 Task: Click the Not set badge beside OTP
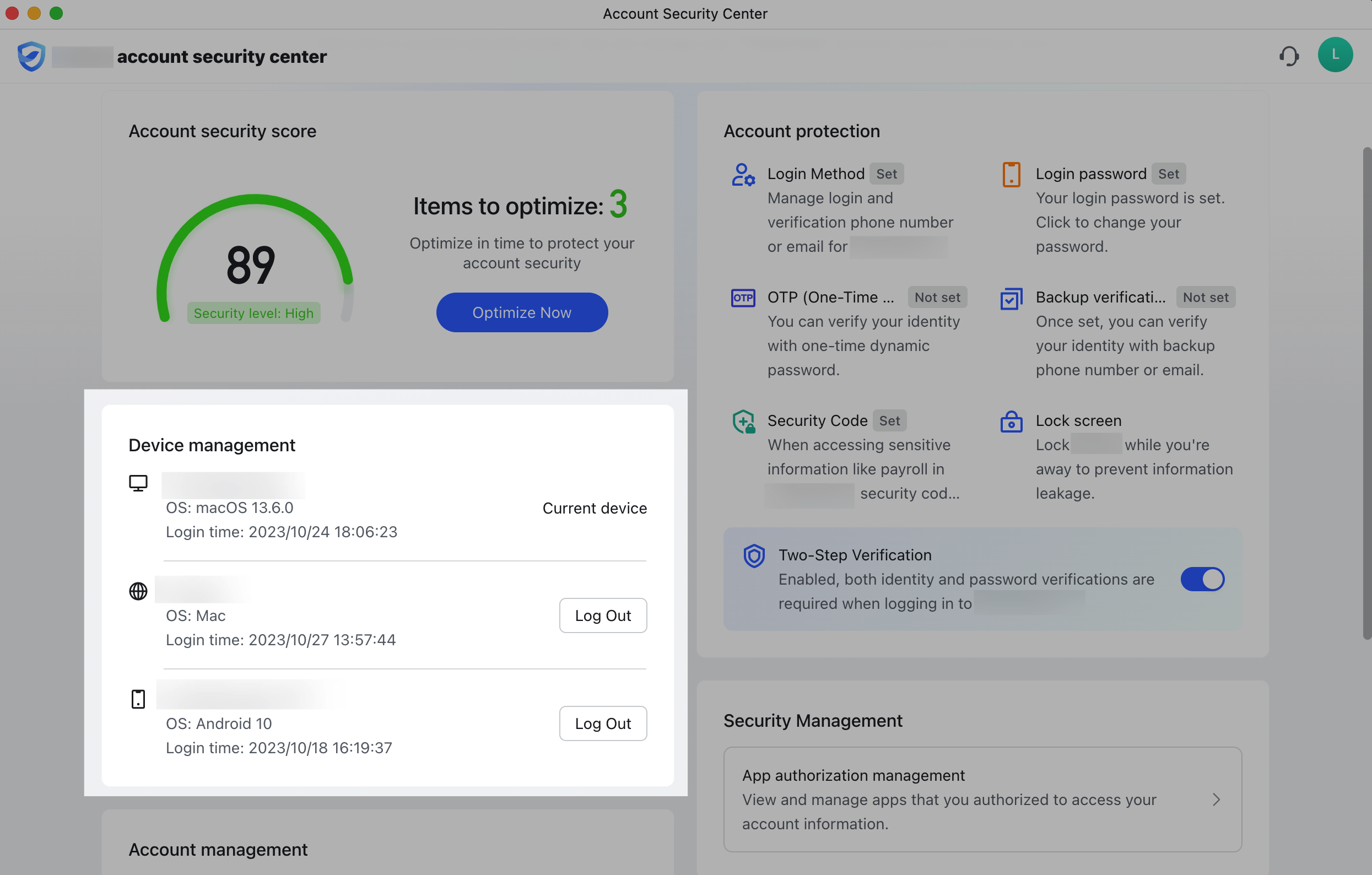937,297
